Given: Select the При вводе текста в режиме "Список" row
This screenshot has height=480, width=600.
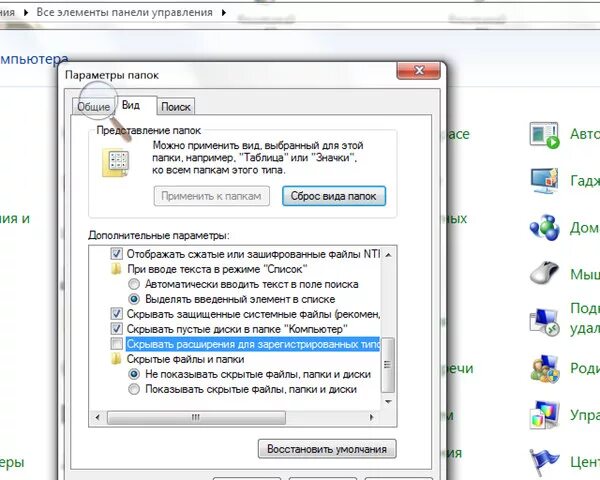Looking at the screenshot, I should (x=217, y=269).
